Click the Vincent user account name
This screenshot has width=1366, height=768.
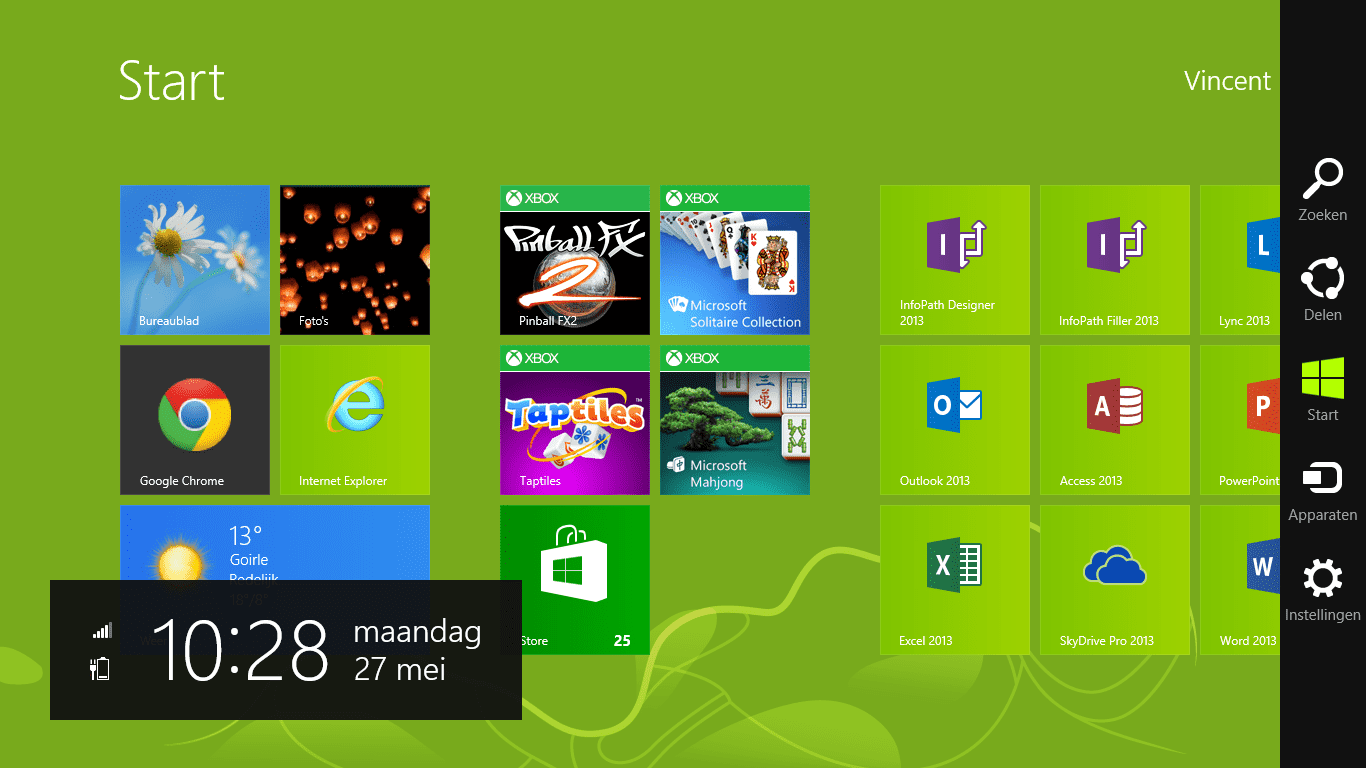[x=1227, y=81]
